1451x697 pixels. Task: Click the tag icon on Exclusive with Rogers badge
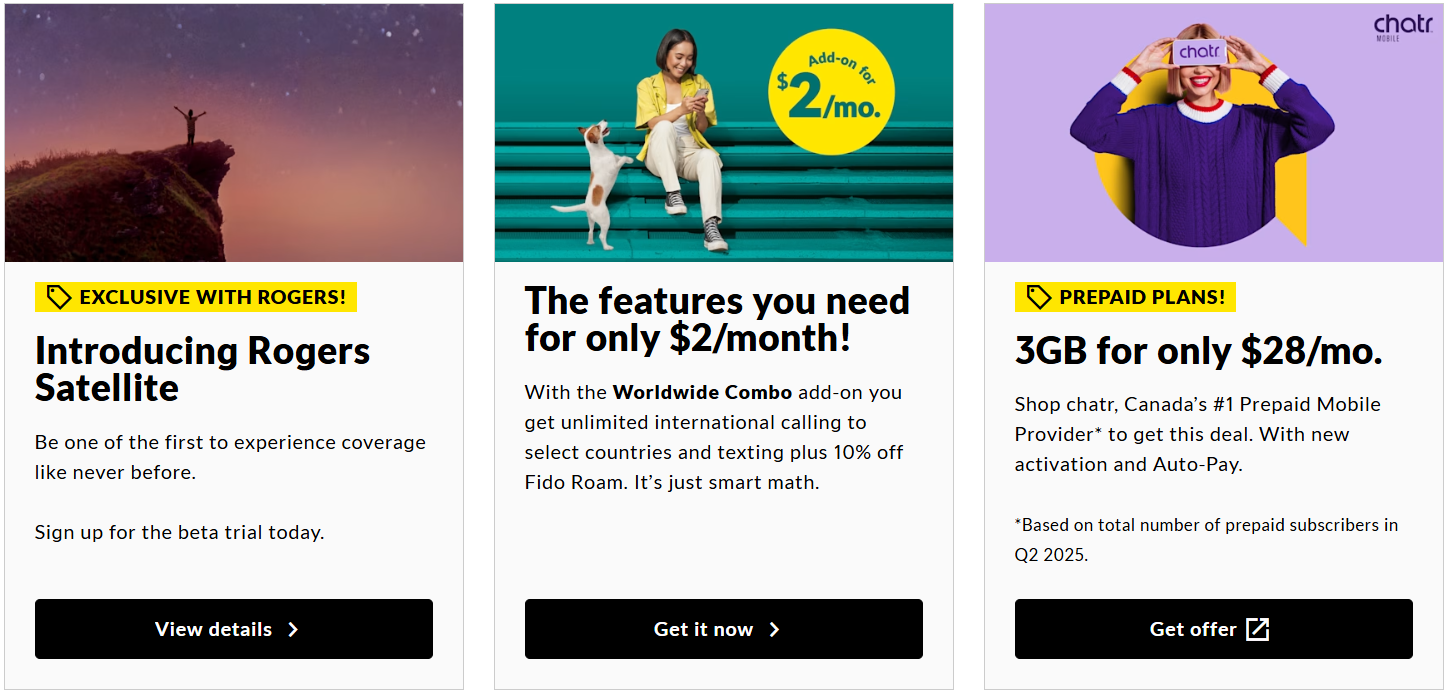pos(59,297)
